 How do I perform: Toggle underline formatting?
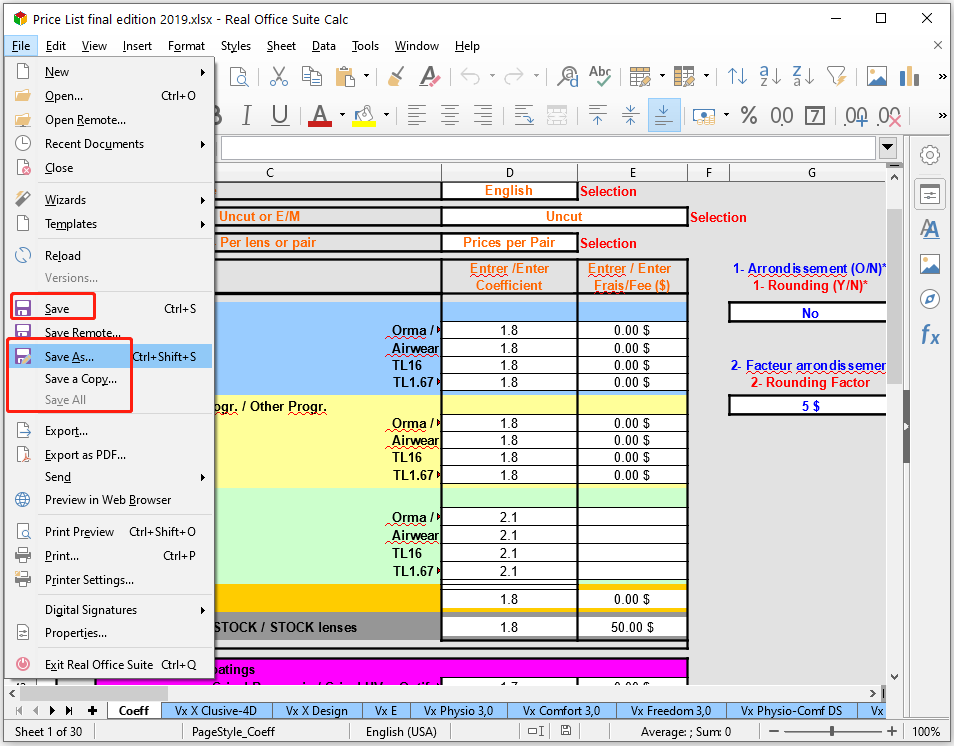(x=280, y=116)
